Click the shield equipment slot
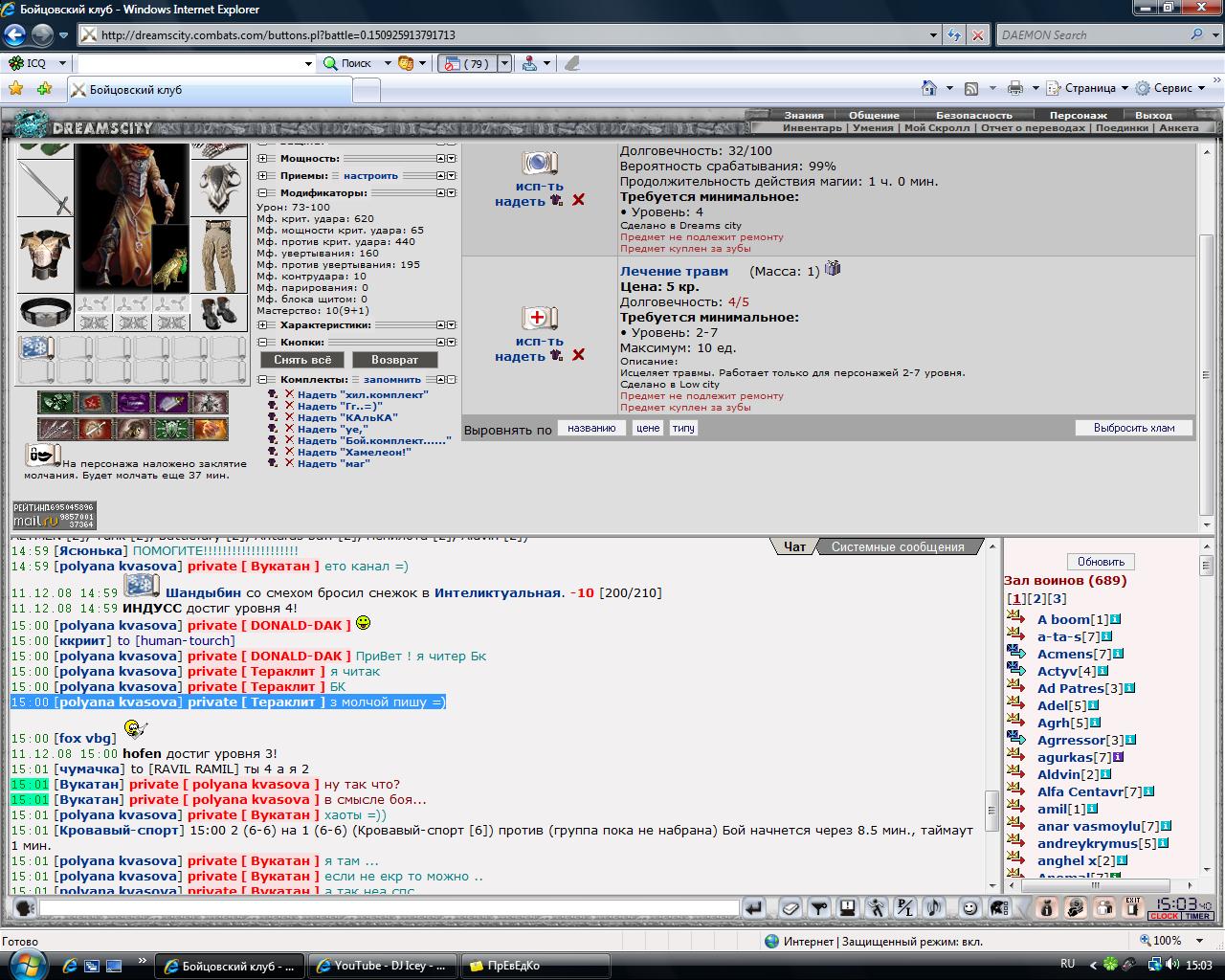The height and width of the screenshot is (980, 1225). pos(219,187)
